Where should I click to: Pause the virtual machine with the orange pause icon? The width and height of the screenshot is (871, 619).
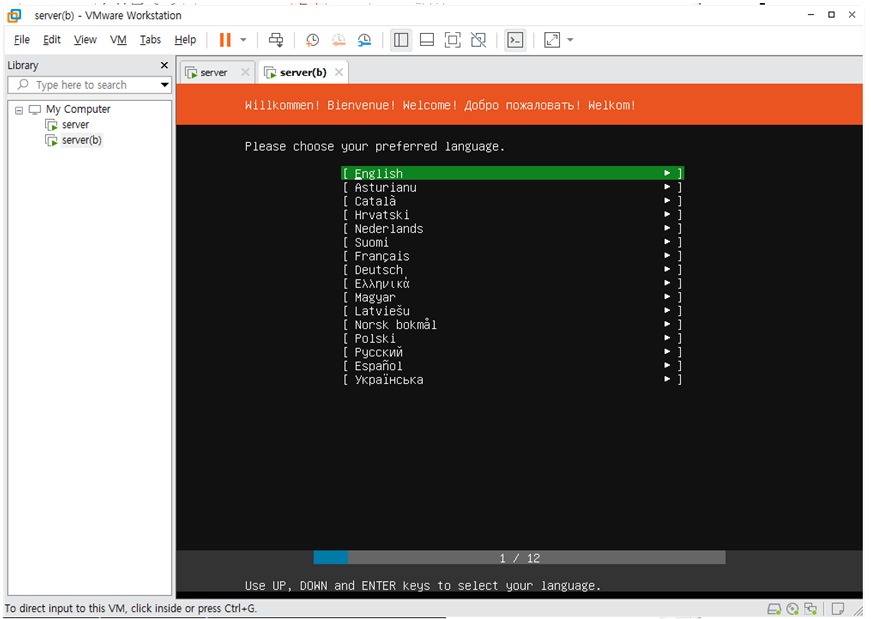tap(225, 39)
